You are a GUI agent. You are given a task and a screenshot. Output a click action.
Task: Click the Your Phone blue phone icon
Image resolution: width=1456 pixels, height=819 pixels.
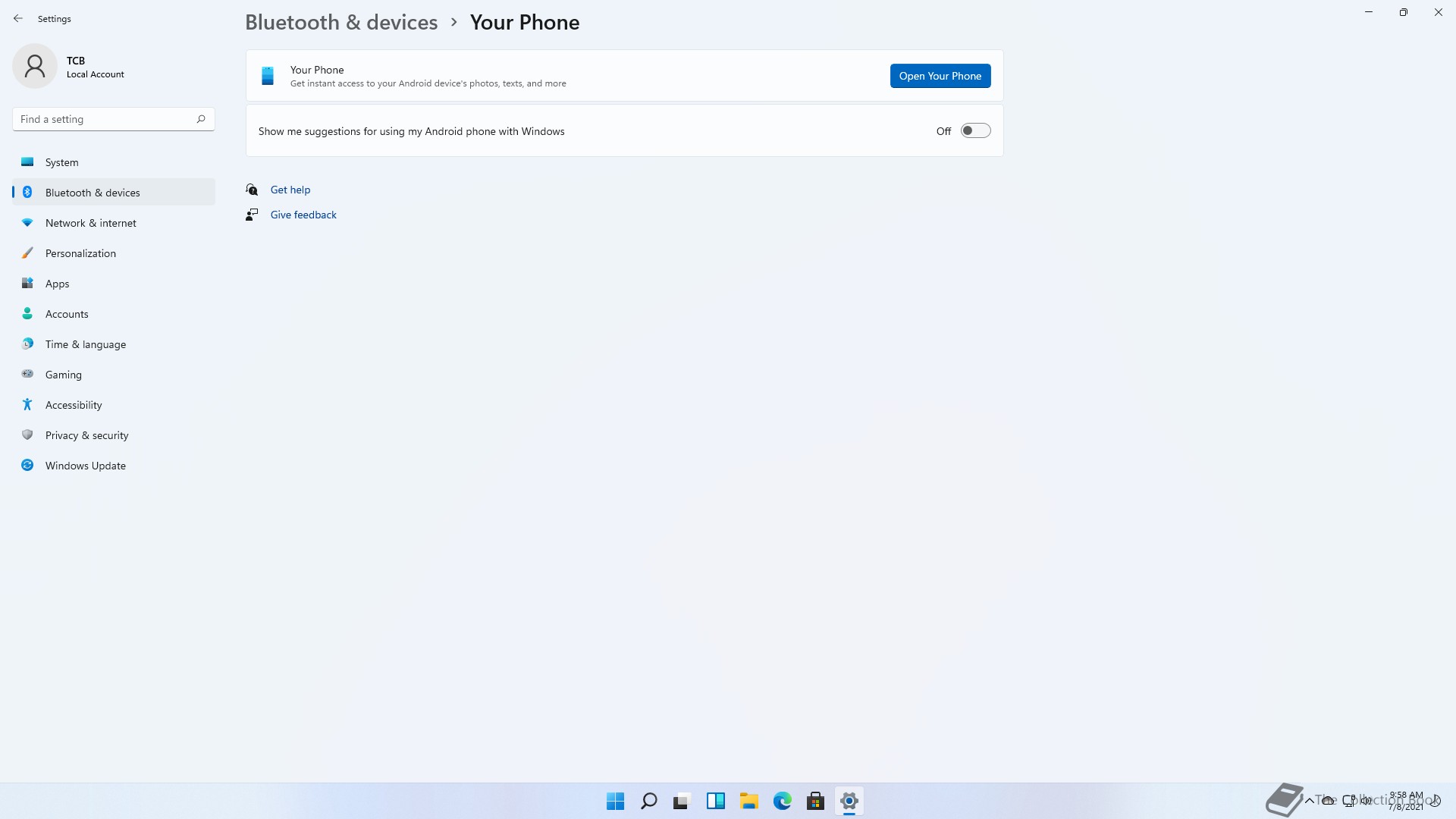tap(268, 76)
